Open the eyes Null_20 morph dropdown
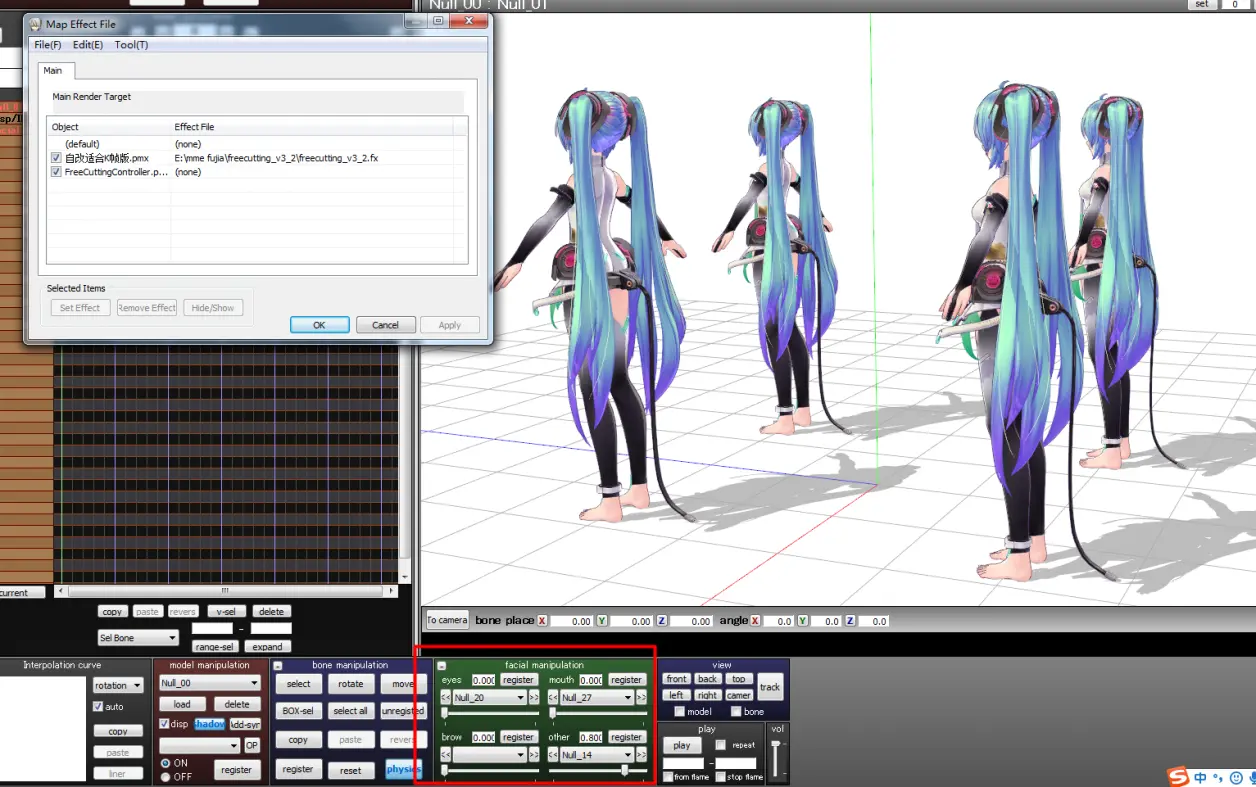Viewport: 1256px width, 787px height. point(490,698)
